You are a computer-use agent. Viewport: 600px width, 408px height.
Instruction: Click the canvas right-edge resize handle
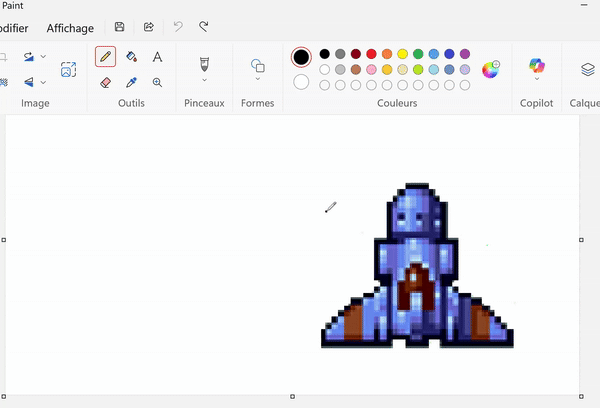[581, 240]
